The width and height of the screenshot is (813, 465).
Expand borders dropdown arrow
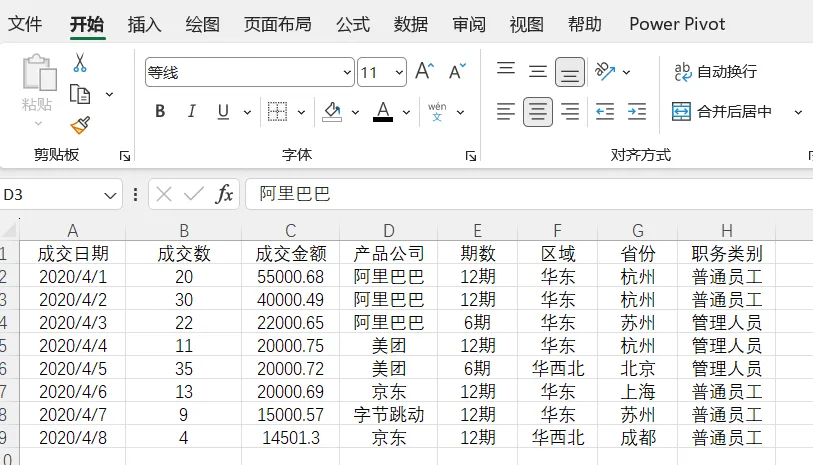(301, 112)
